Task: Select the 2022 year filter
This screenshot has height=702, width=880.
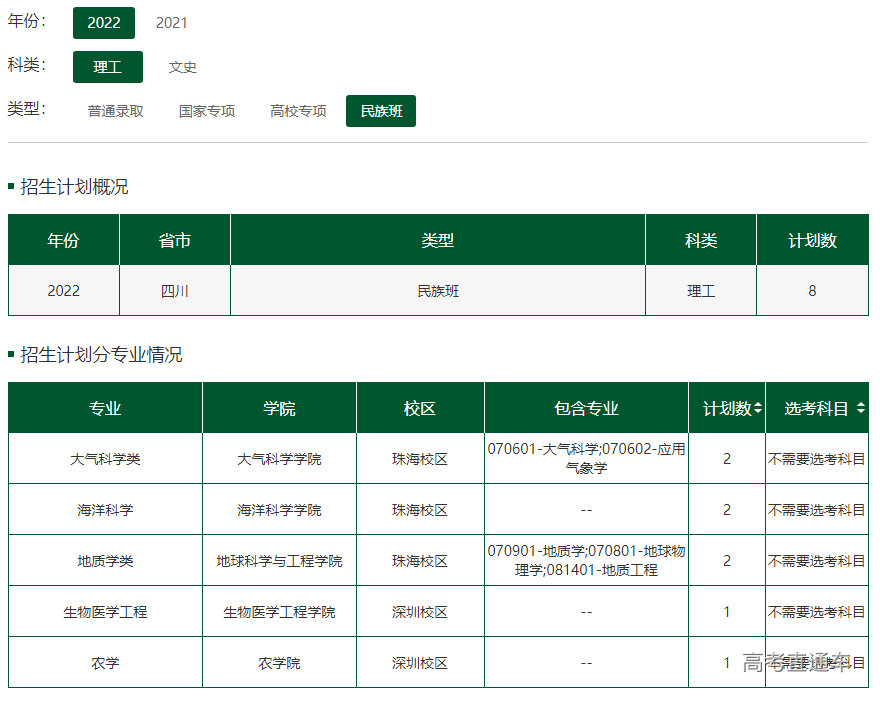Action: click(x=104, y=22)
